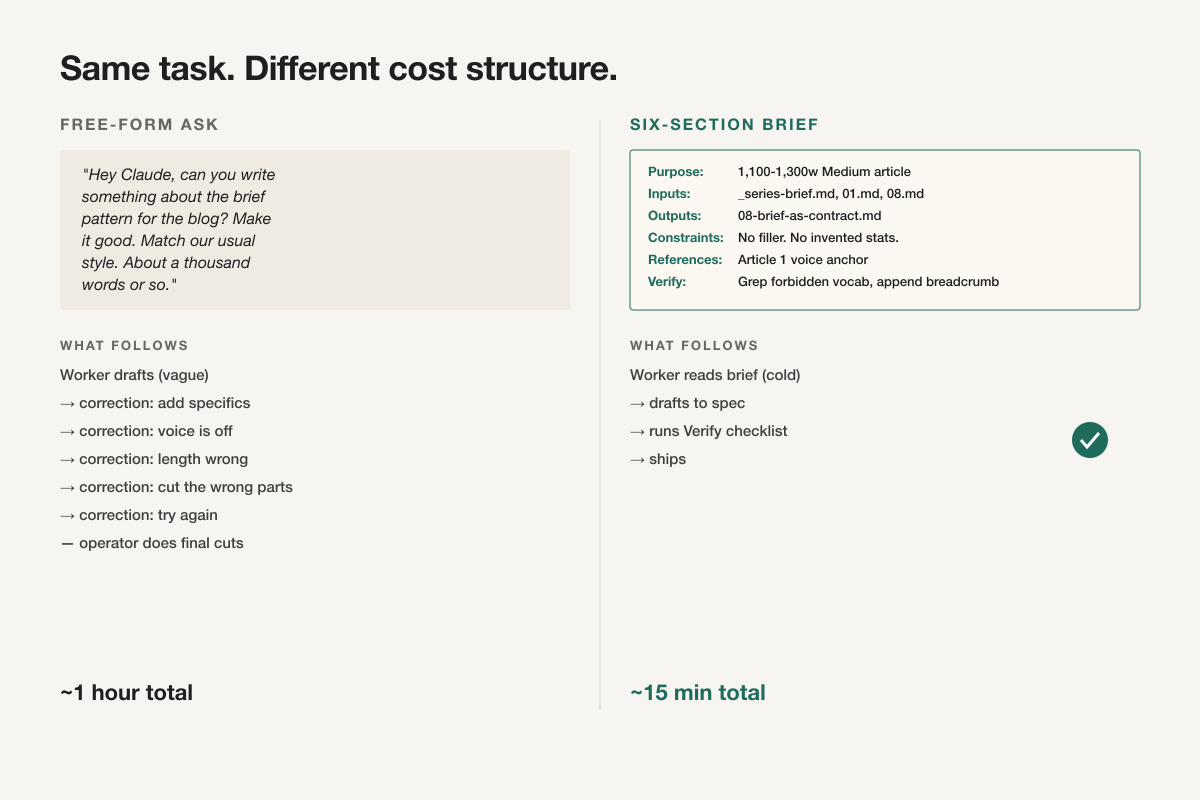Click the right WHAT FOLLOWS subheading
Image resolution: width=1200 pixels, height=800 pixels.
point(694,346)
